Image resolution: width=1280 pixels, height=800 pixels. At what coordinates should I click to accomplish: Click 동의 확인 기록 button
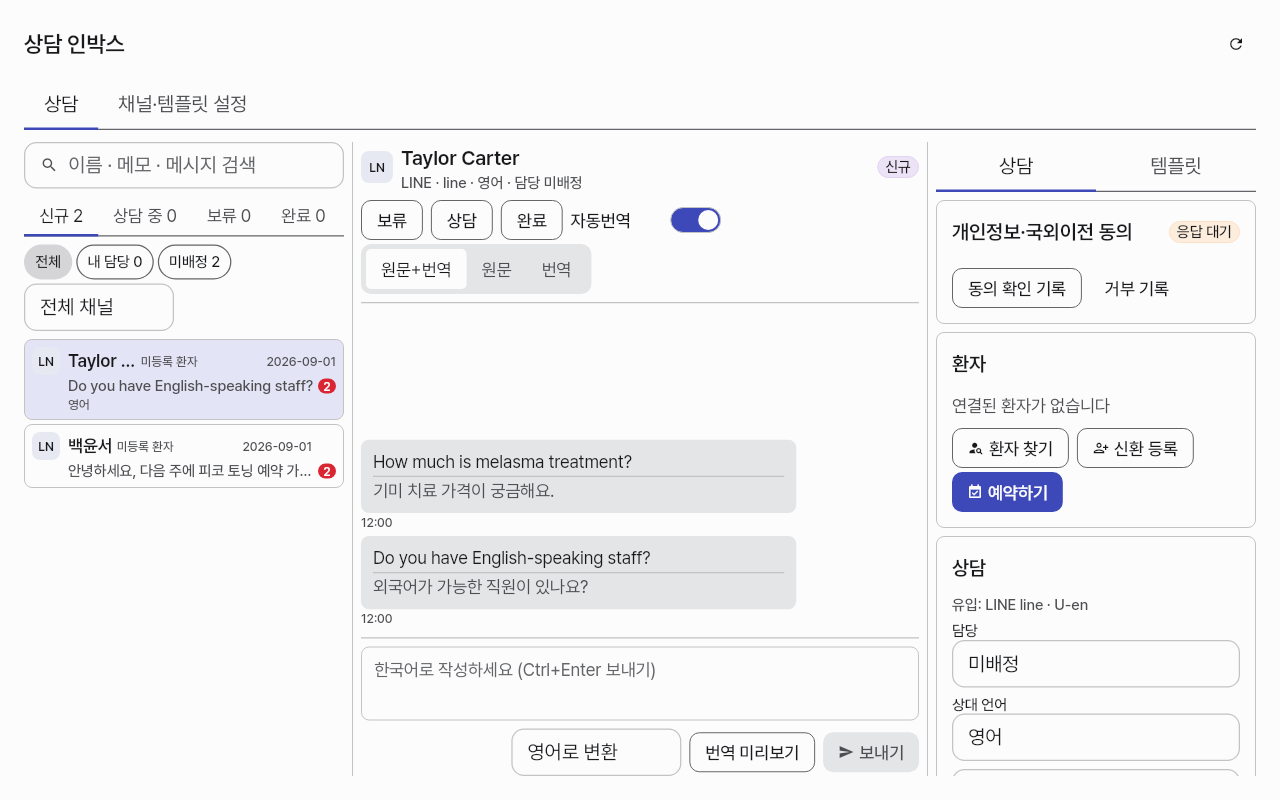pyautogui.click(x=1017, y=288)
